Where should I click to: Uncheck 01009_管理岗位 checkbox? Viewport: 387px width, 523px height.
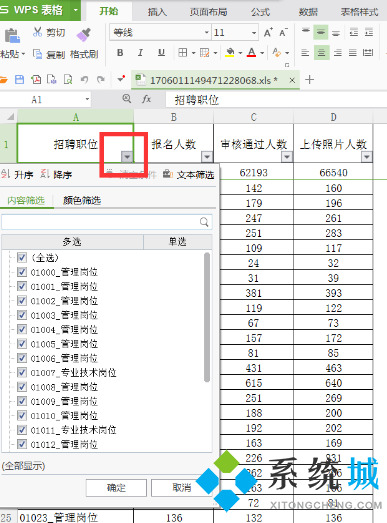22,401
